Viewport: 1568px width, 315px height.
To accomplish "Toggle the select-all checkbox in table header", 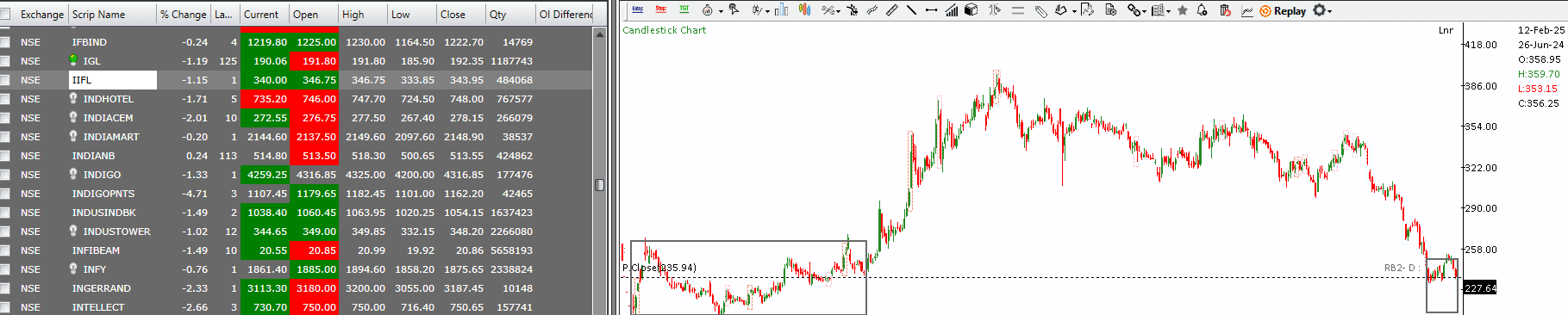I will pos(5,15).
